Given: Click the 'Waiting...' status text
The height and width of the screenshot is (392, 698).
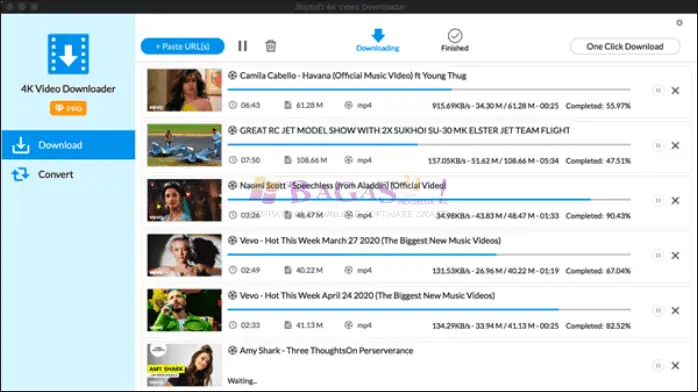Looking at the screenshot, I should tap(242, 381).
